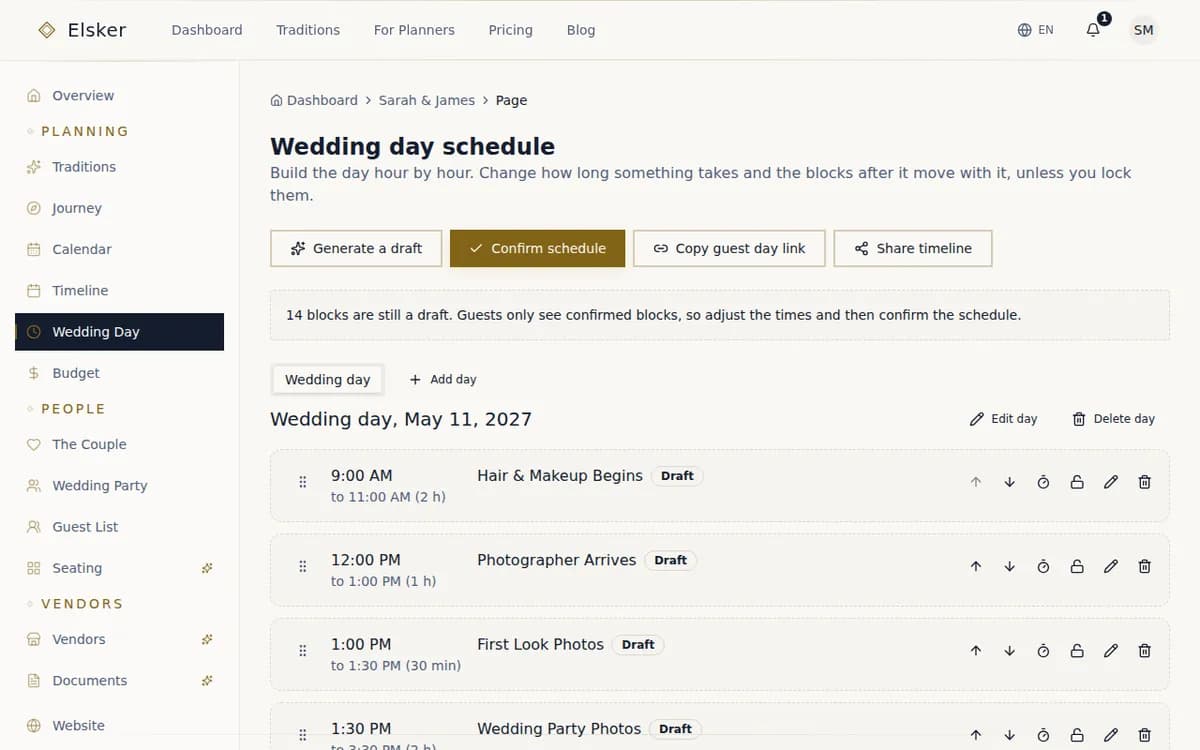This screenshot has height=750, width=1200.
Task: Set duration for Wedding Party Photos block
Action: tap(1043, 735)
